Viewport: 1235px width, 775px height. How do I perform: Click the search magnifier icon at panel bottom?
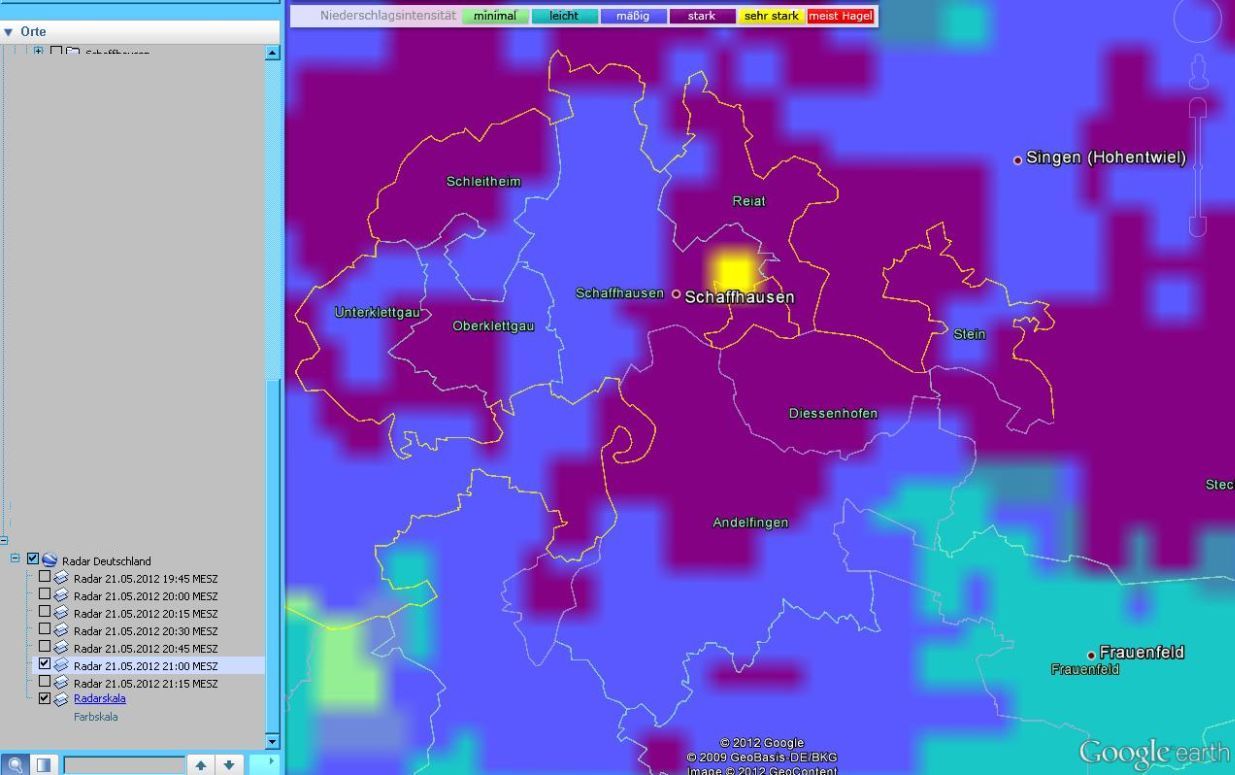15,765
